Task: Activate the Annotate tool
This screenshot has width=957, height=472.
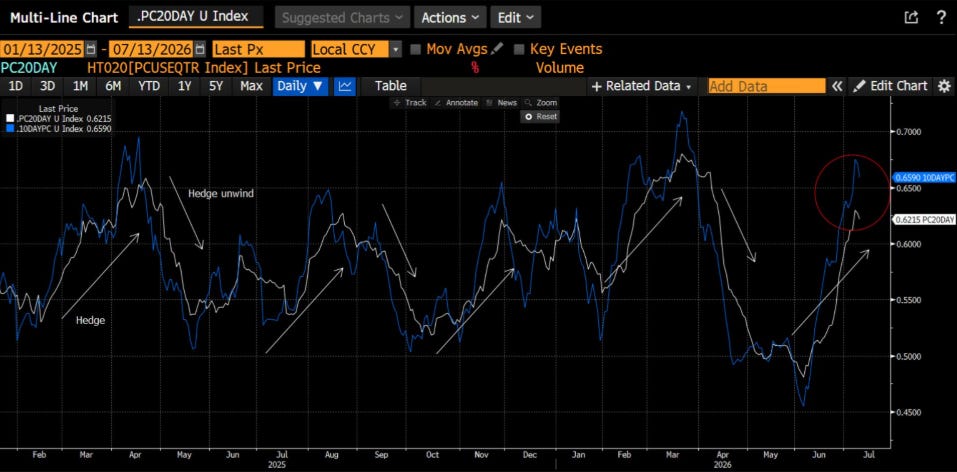Action: 457,103
